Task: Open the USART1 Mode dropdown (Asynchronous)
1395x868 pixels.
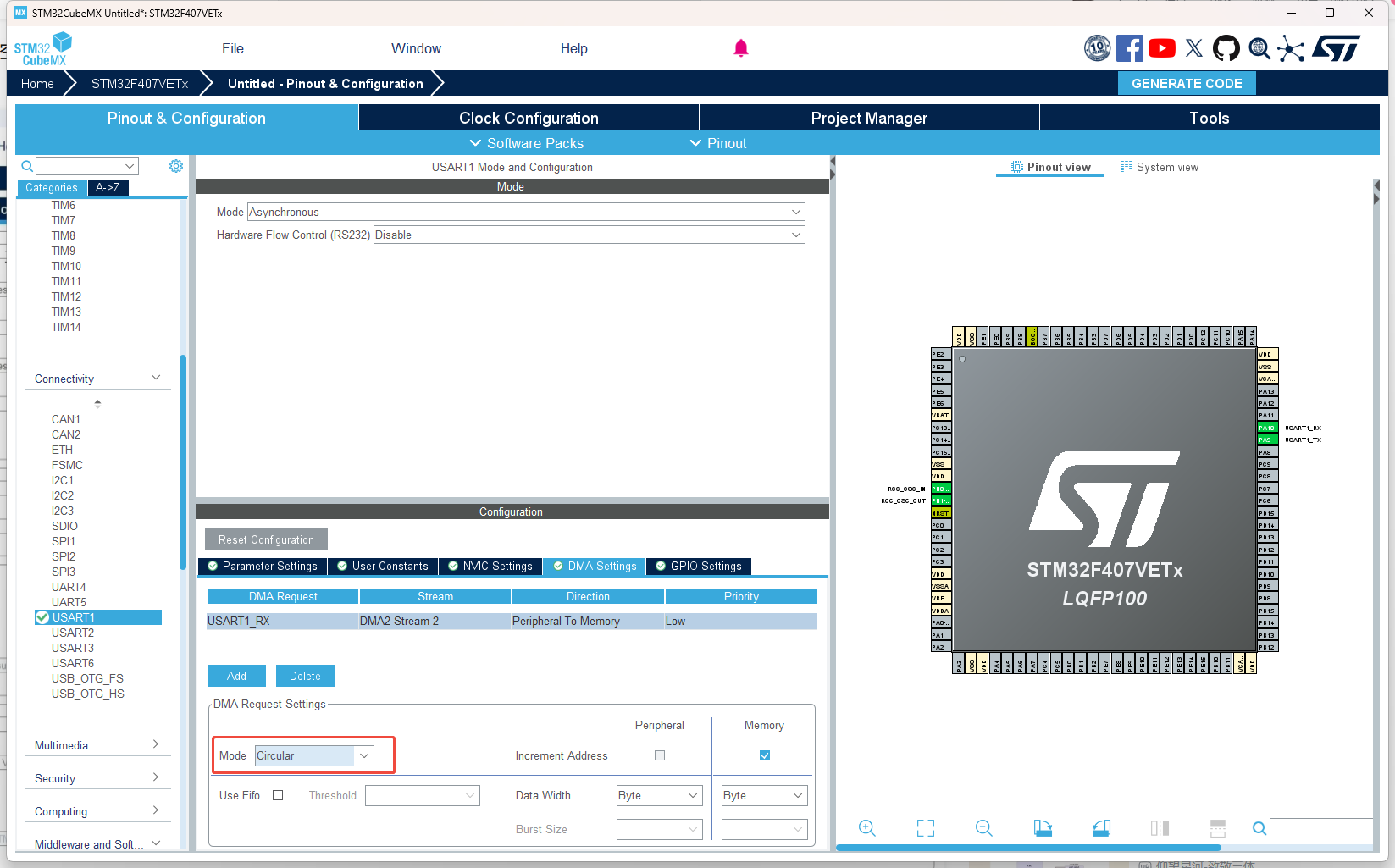Action: click(526, 212)
